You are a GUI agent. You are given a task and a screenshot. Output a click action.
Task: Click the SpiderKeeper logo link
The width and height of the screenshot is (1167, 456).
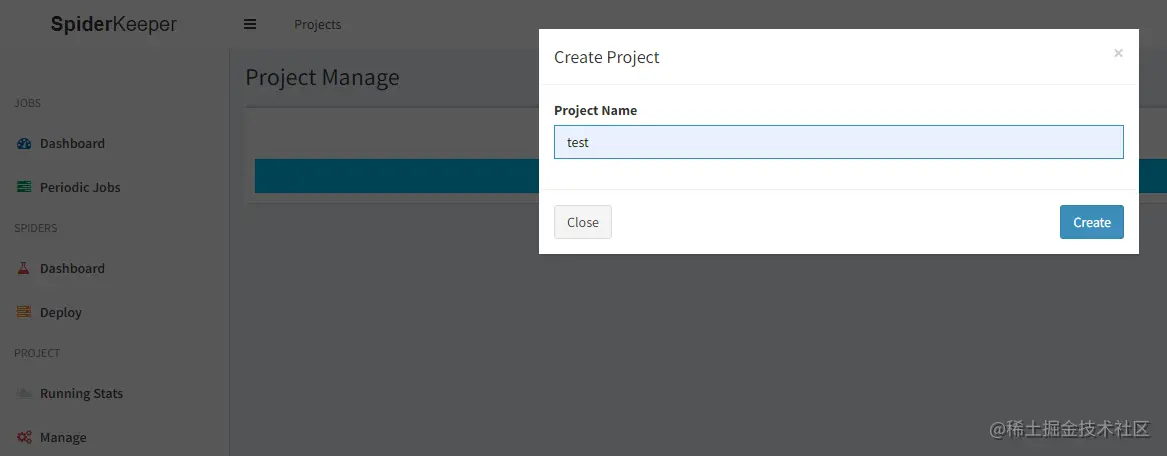click(113, 25)
